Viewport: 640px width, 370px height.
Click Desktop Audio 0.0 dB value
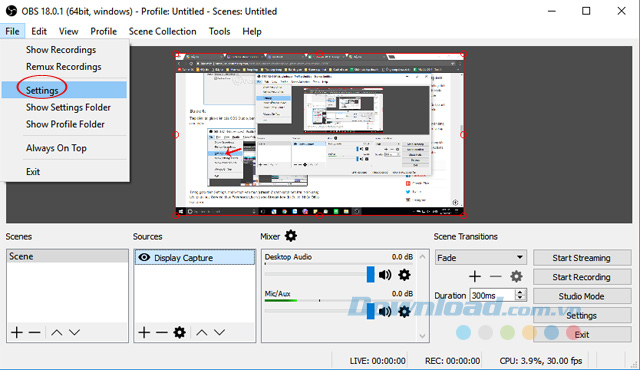coord(402,257)
